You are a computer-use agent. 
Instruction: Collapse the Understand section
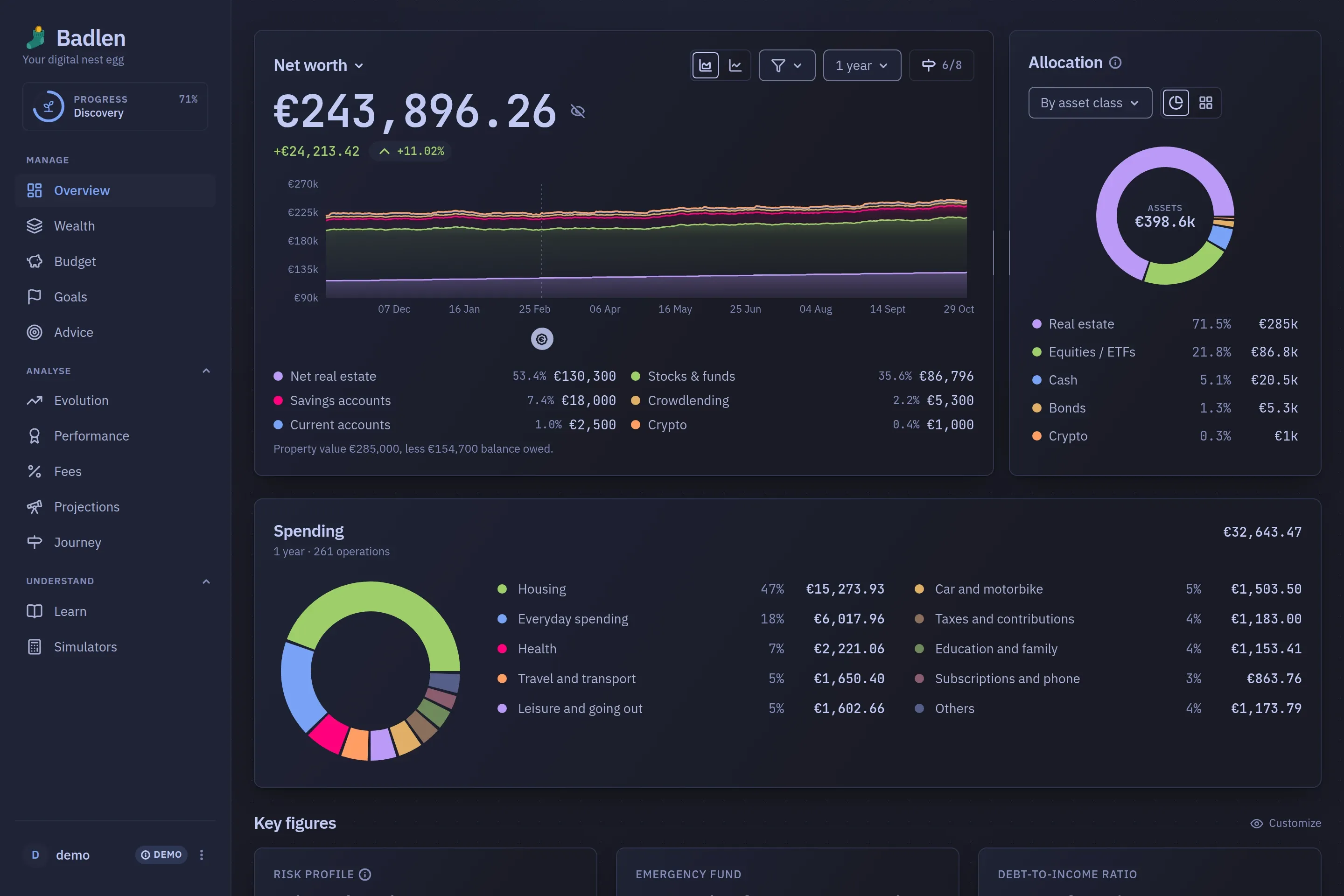click(x=206, y=581)
